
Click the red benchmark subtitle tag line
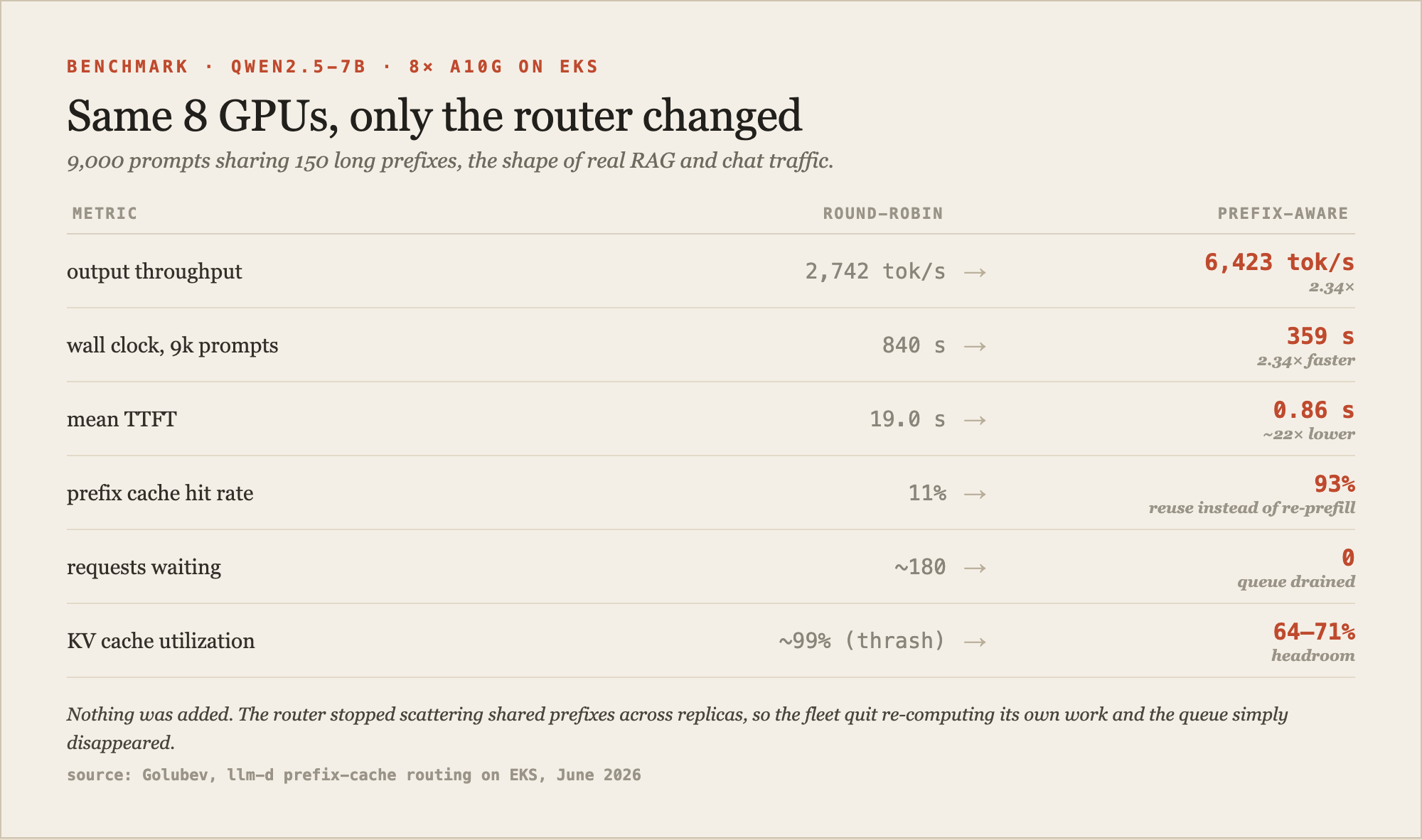point(333,67)
